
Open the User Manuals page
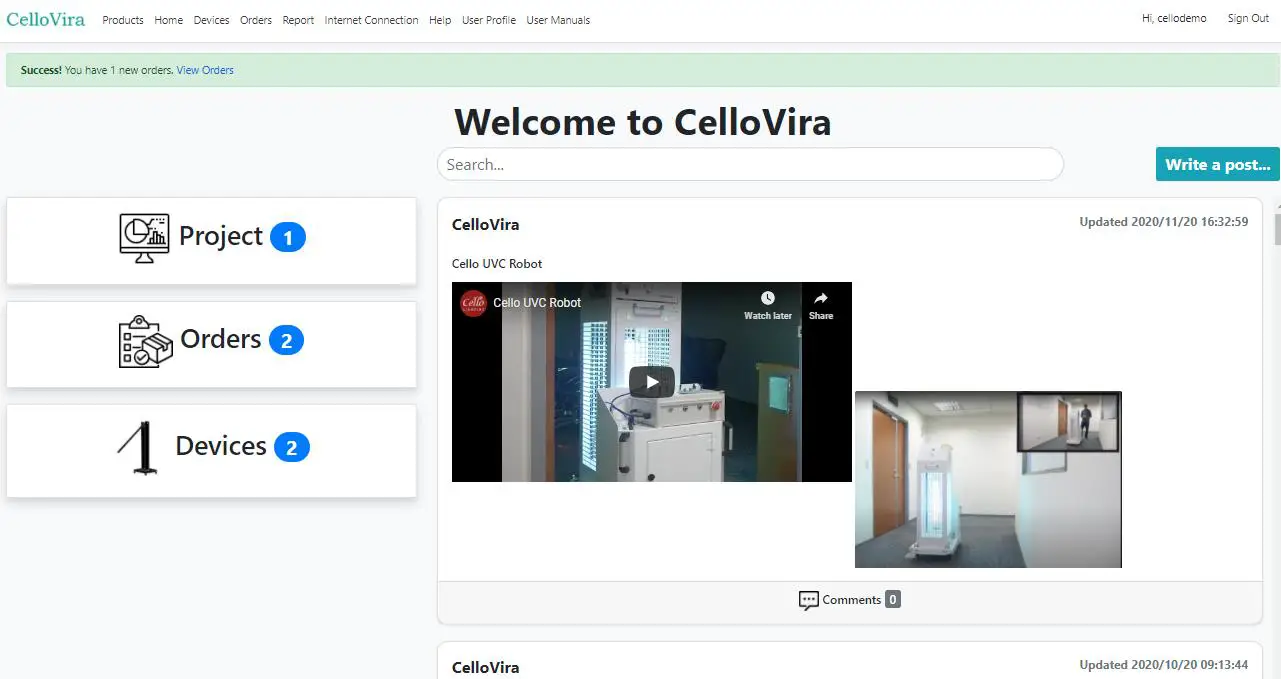click(x=557, y=20)
